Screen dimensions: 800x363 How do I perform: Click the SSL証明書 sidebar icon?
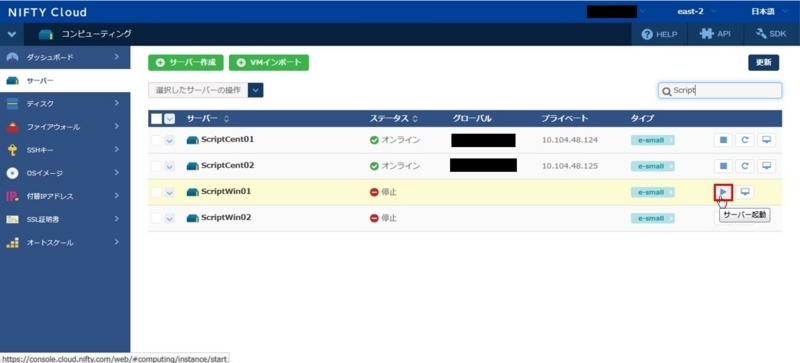(13, 220)
